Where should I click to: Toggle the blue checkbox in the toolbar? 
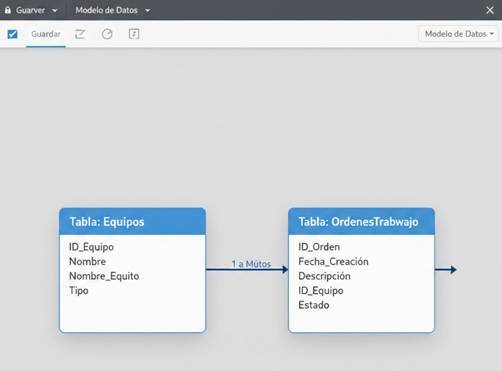[x=13, y=34]
